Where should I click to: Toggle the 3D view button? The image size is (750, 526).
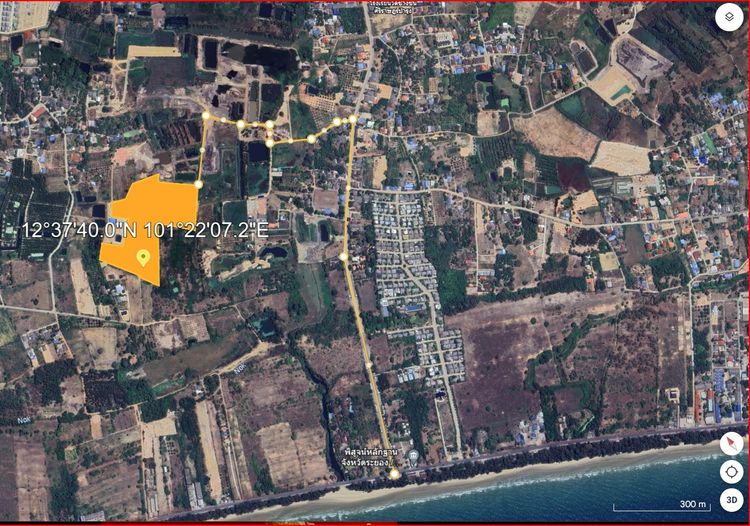pyautogui.click(x=731, y=500)
